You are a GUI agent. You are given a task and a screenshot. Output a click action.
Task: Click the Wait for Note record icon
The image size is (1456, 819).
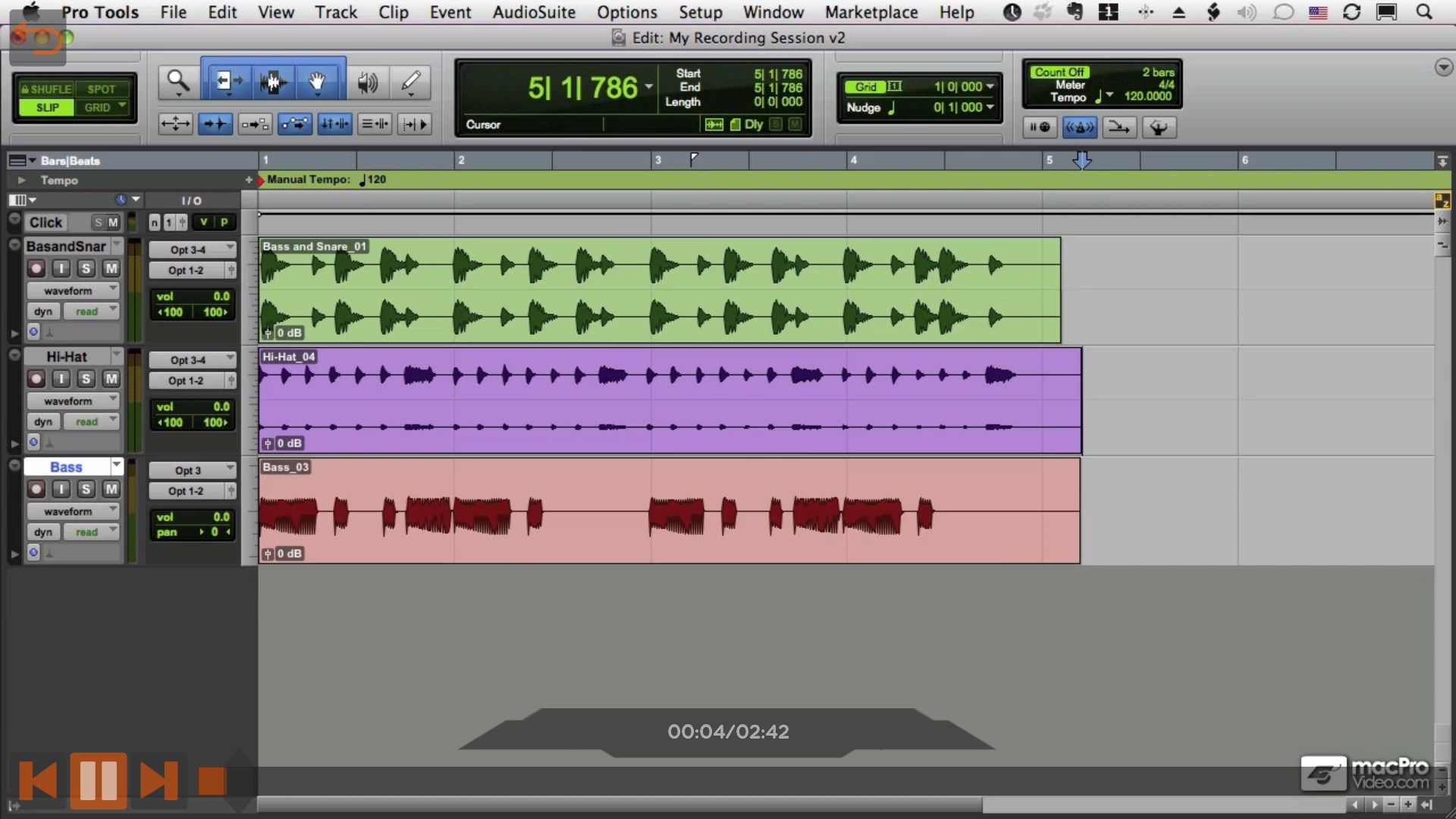(1040, 127)
